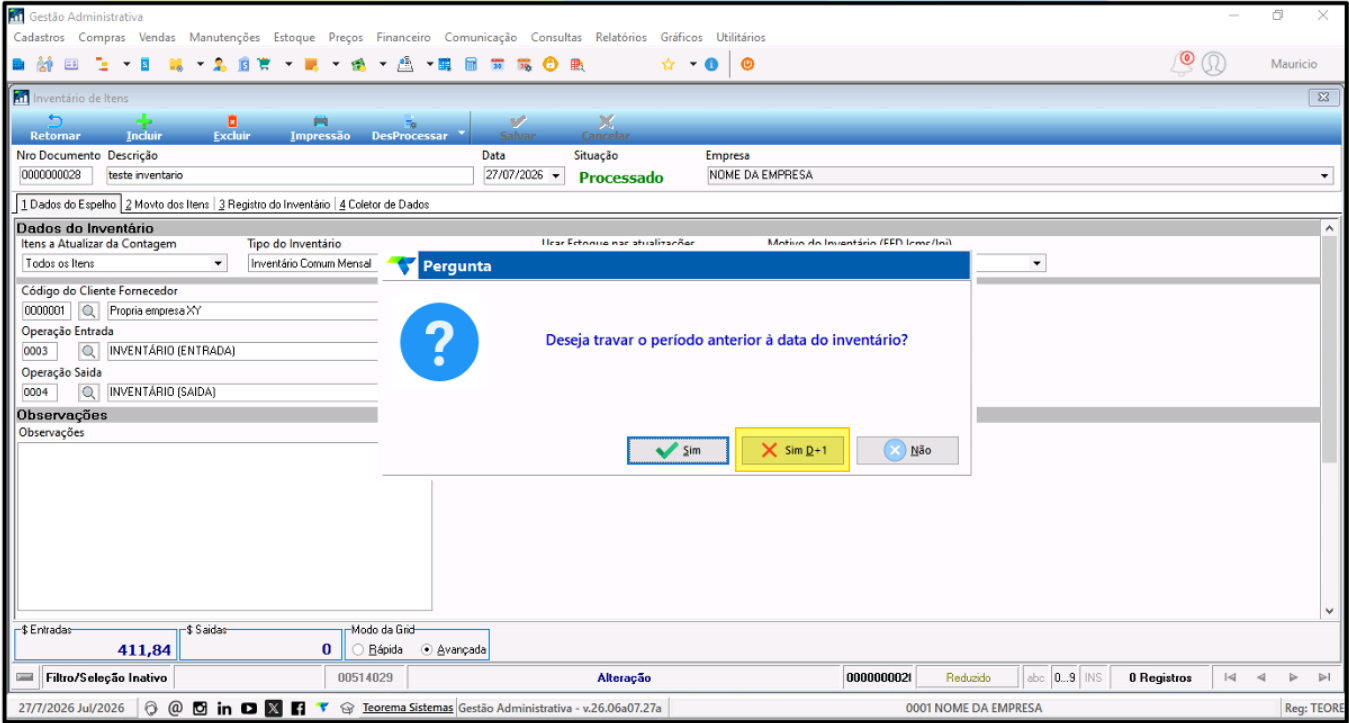Viewport: 1349px width, 723px height.
Task: Open the Cadastros menu
Action: pos(39,37)
